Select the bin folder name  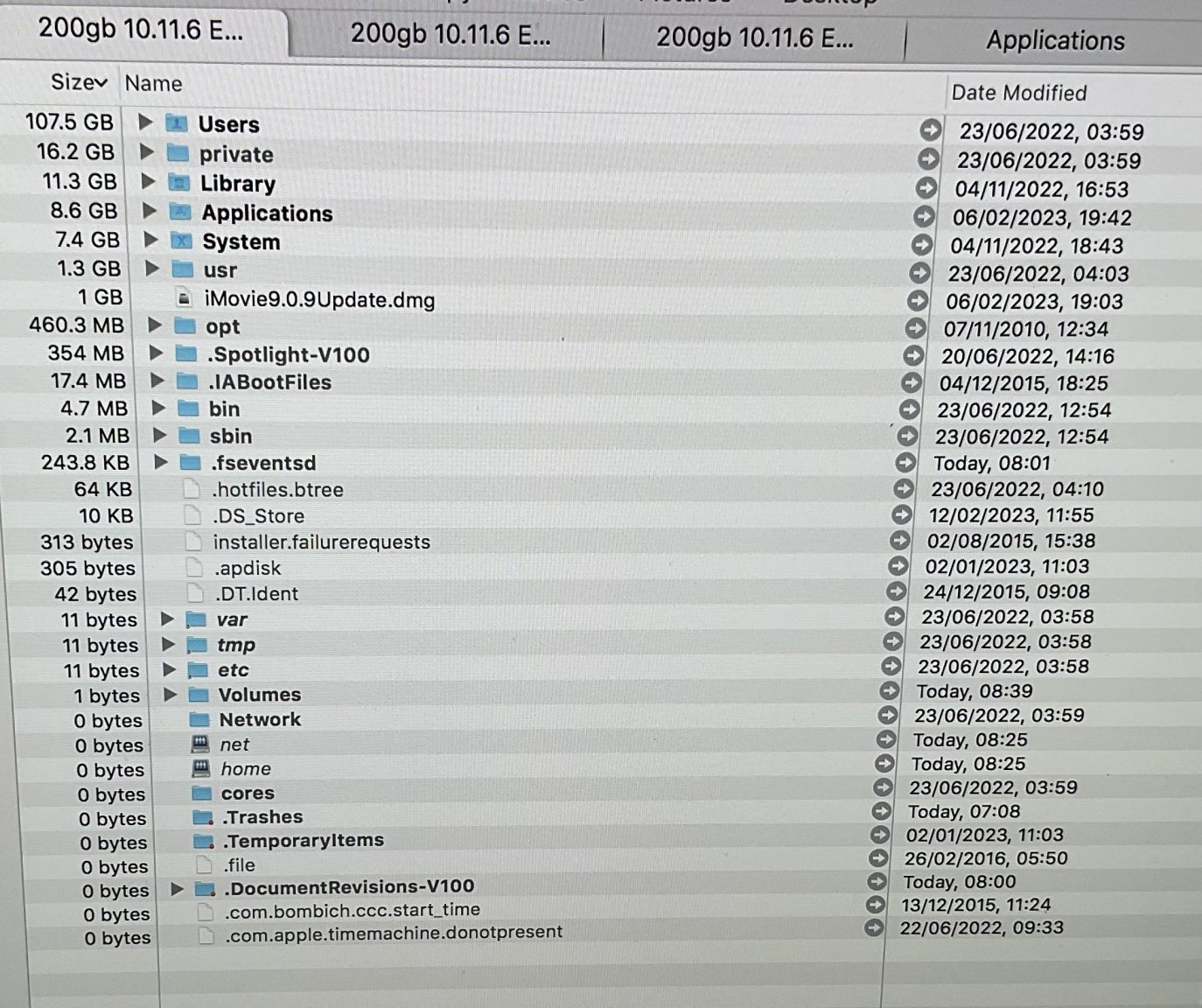(224, 409)
